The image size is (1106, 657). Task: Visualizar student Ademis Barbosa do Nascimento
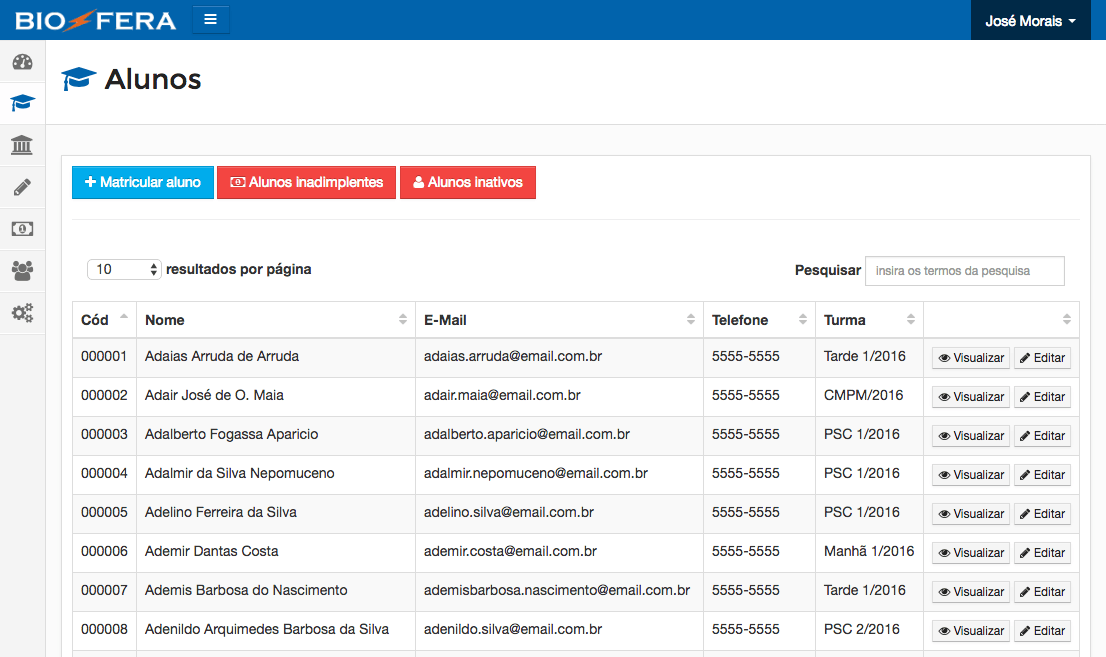point(971,591)
